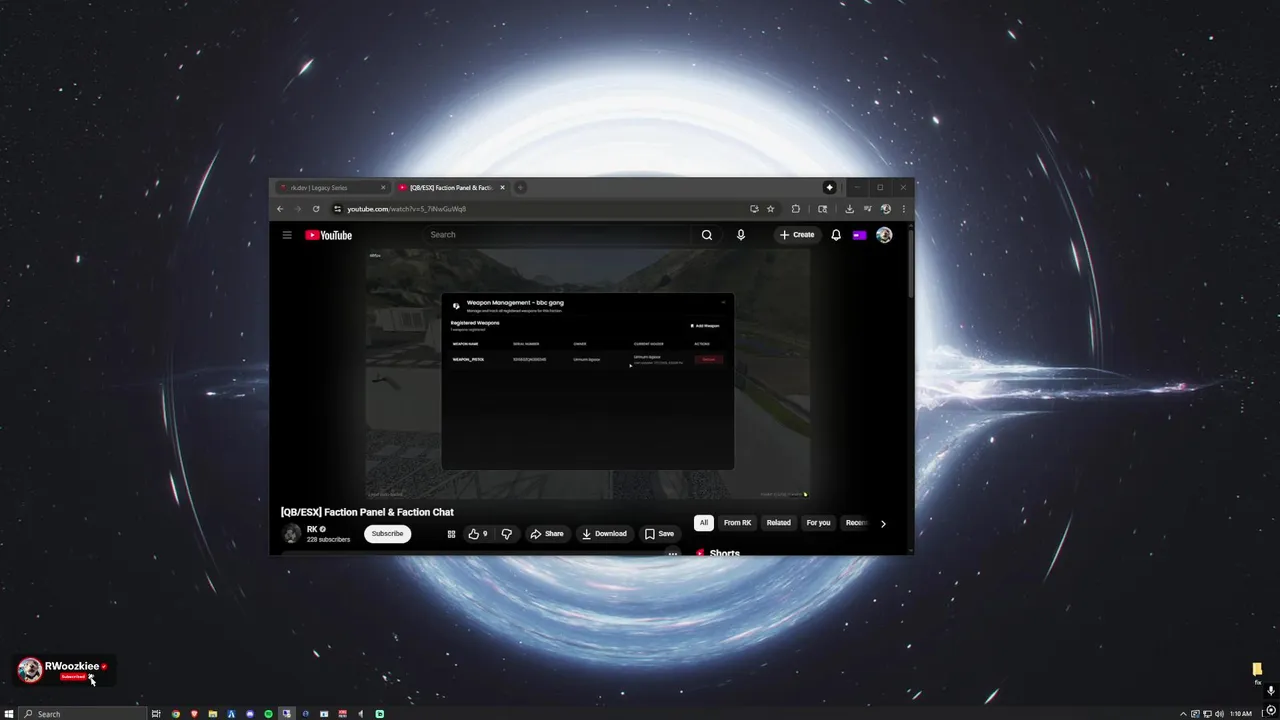Download the Faction Panel video
The image size is (1280, 720).
(x=604, y=534)
